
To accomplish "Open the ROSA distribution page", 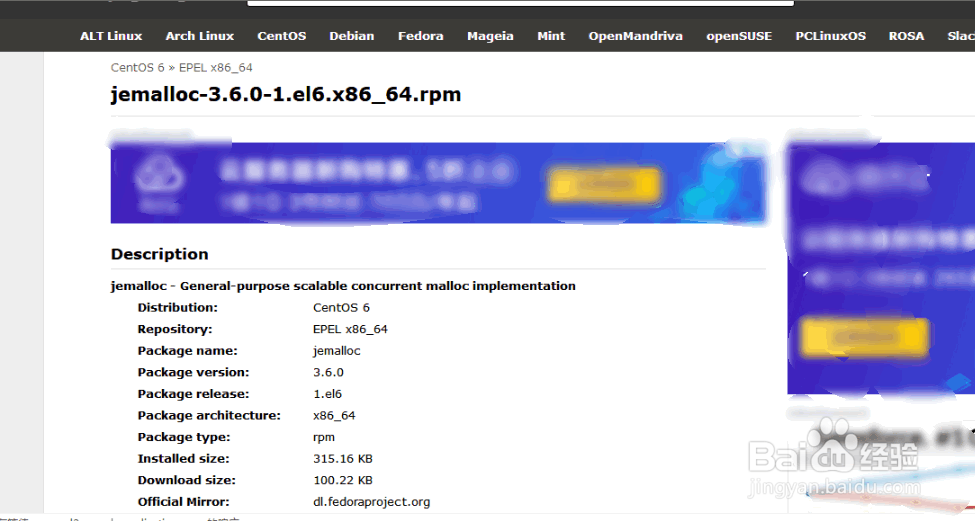I will click(906, 36).
